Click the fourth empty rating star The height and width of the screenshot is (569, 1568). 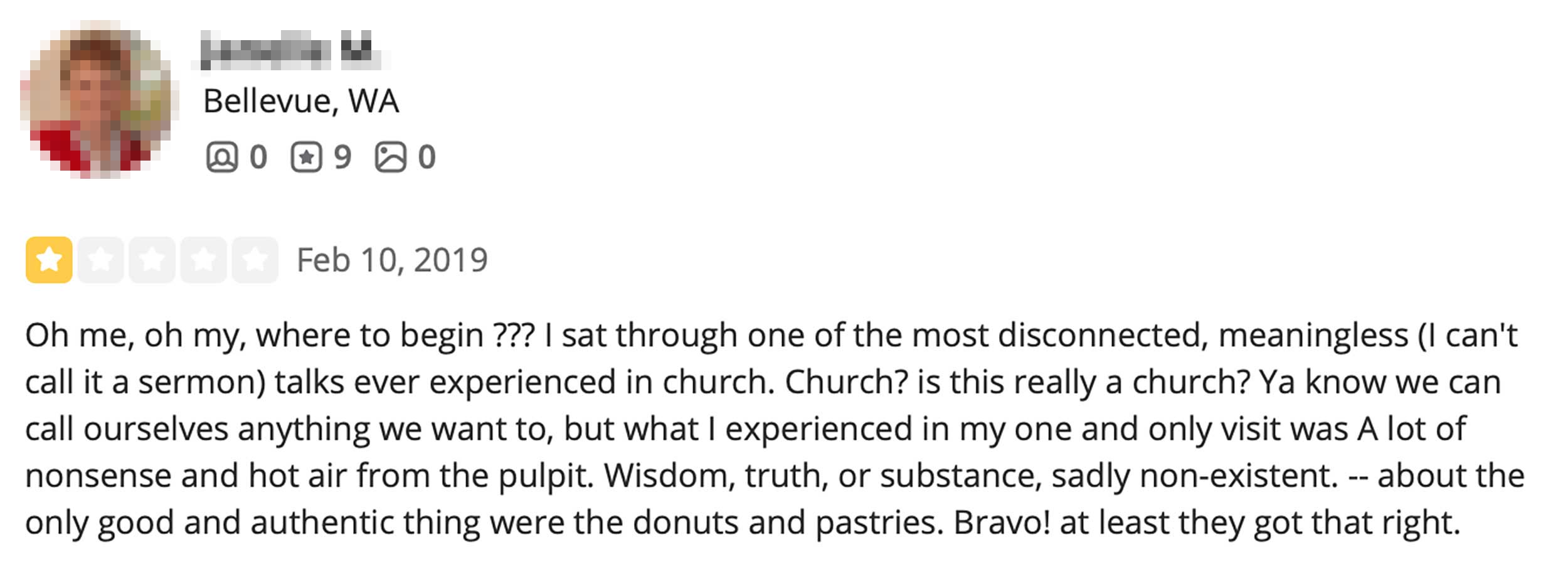coord(203,260)
